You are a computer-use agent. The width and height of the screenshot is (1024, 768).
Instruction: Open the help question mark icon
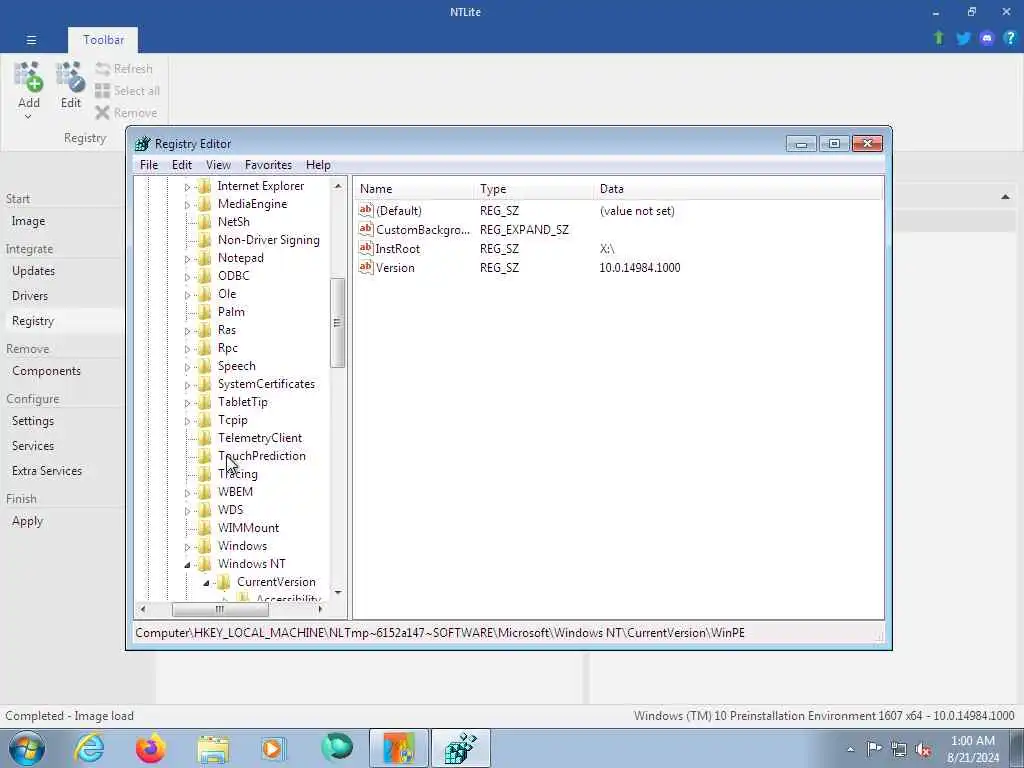tap(1010, 38)
